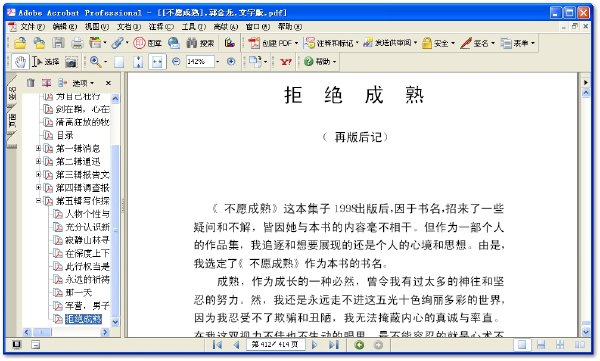Image resolution: width=600 pixels, height=361 pixels.
Task: Open 帮助 help toolbar dropdown
Action: pyautogui.click(x=320, y=62)
